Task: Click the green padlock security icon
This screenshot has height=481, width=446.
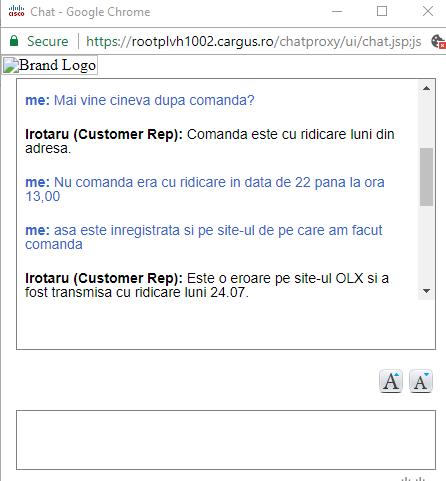Action: point(14,41)
